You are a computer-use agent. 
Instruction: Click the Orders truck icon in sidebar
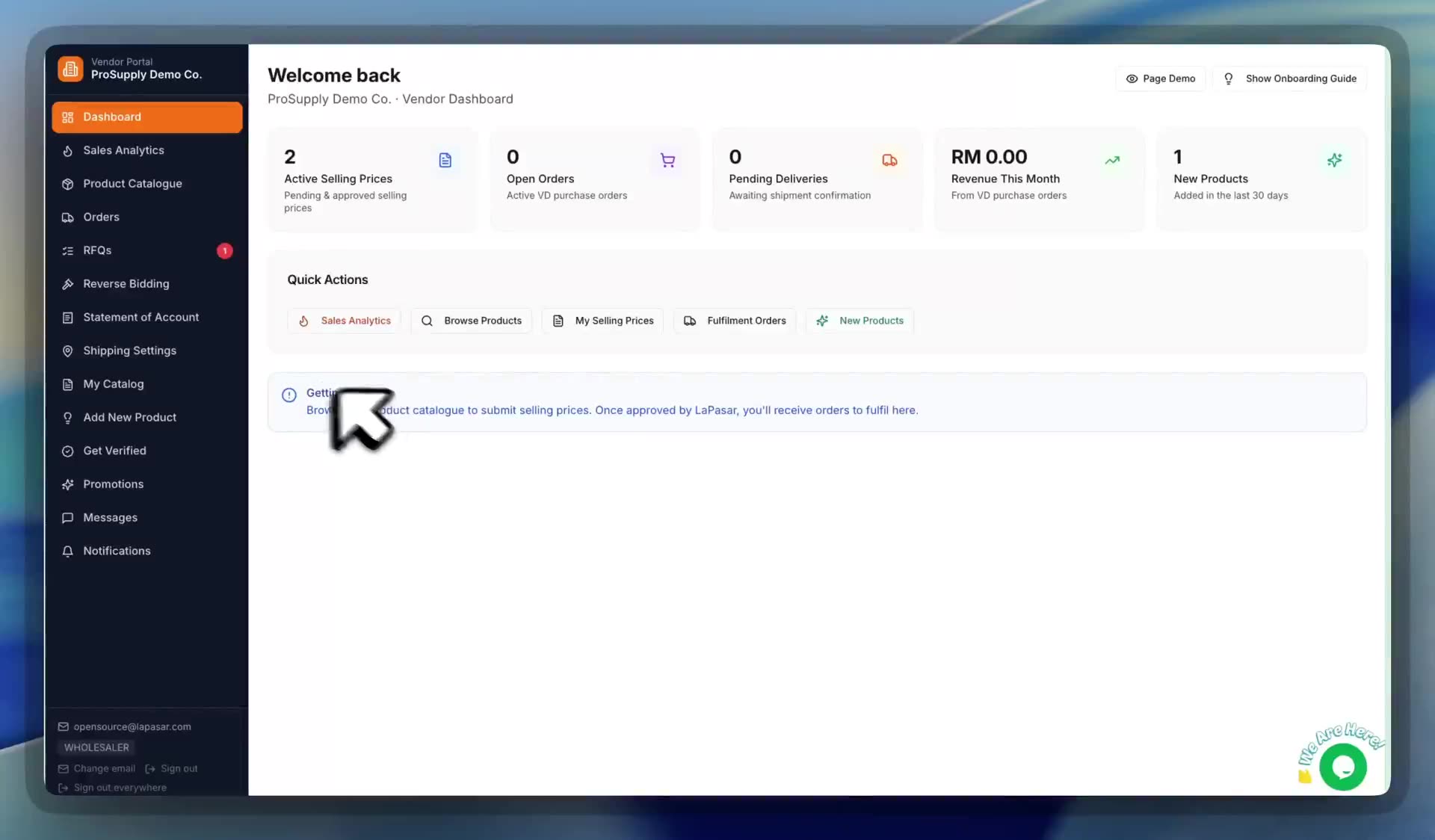click(67, 217)
